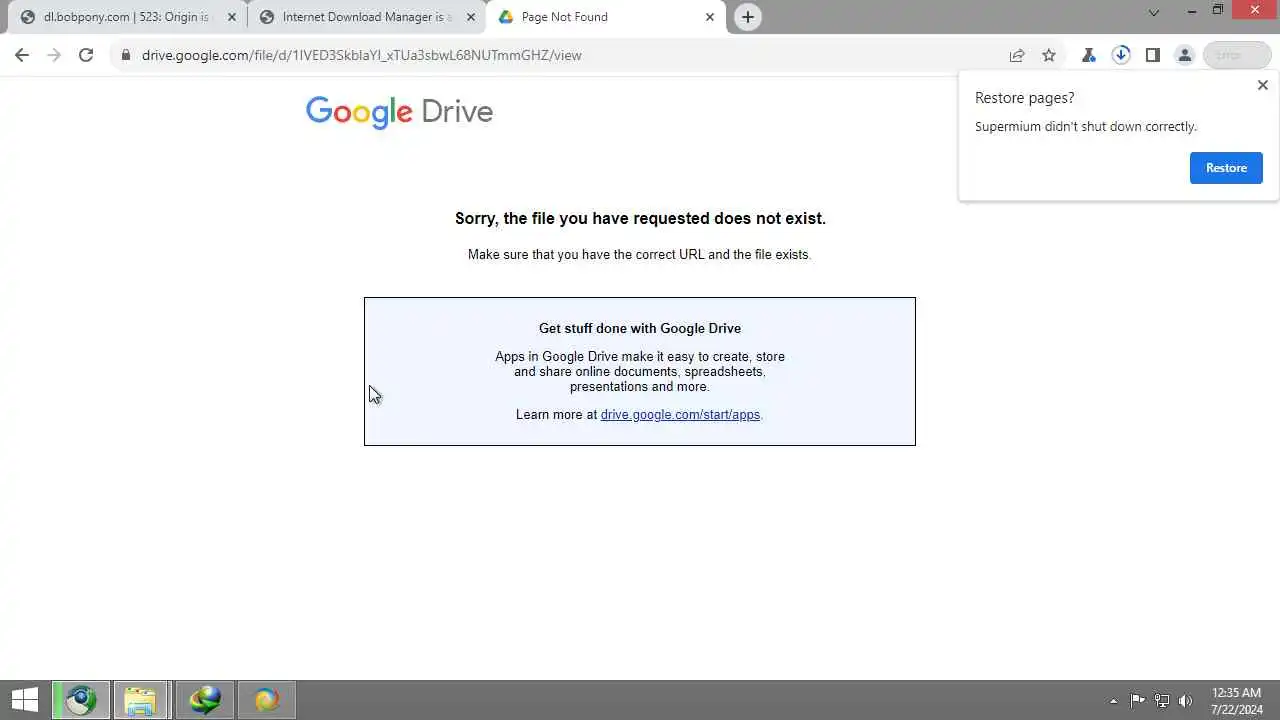The width and height of the screenshot is (1280, 720).
Task: Click the Restore button
Action: coord(1226,168)
